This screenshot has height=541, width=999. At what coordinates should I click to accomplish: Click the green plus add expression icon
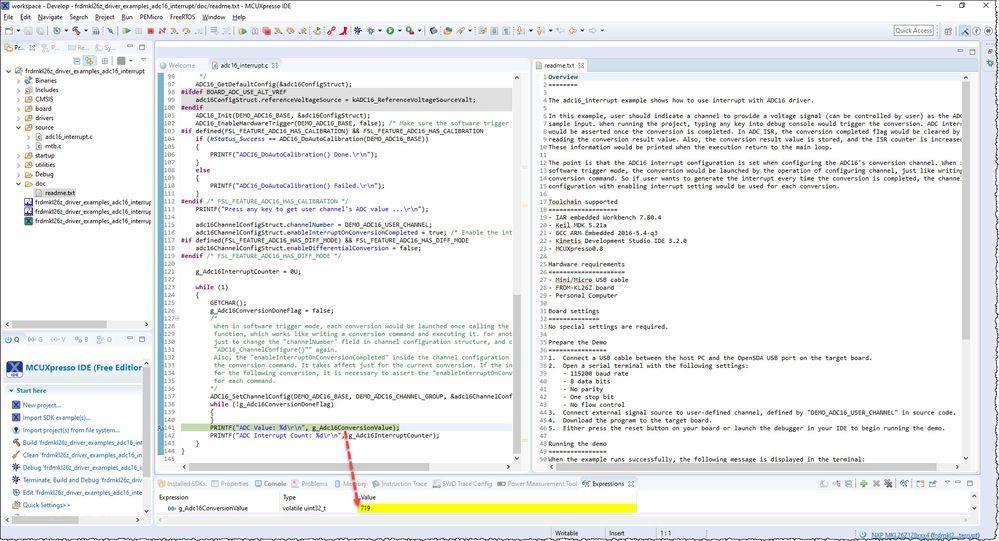coord(863,484)
